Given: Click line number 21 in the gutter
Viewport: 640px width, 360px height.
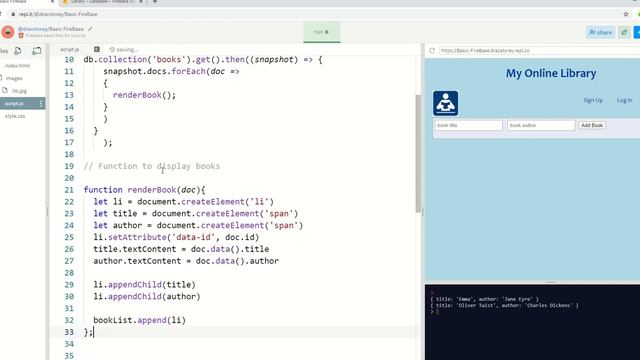Looking at the screenshot, I should (x=69, y=190).
